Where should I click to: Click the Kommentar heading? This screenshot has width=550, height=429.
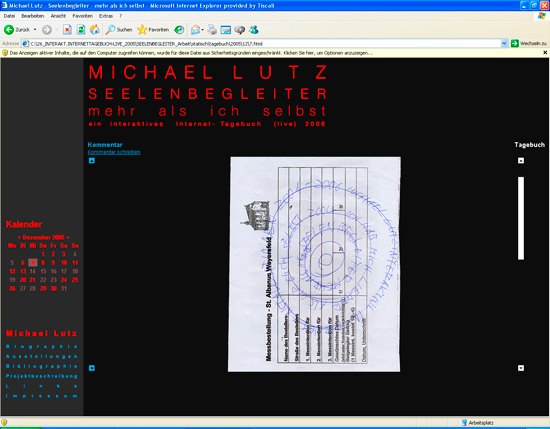[105, 145]
